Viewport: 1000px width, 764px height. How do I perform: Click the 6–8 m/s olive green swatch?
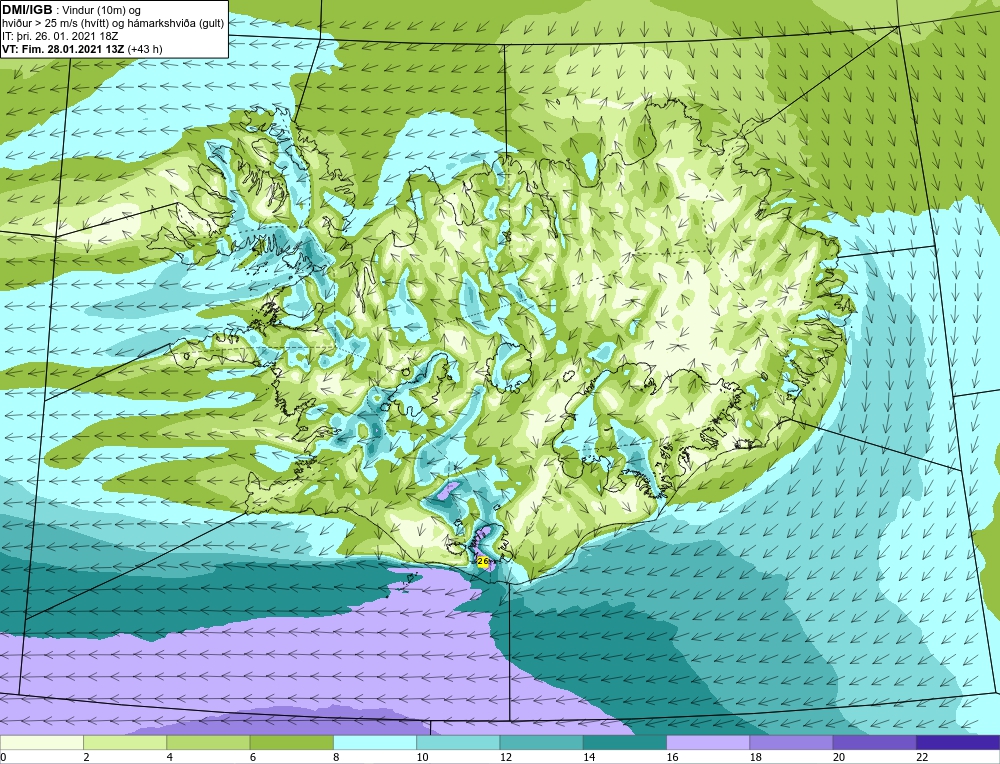pos(291,743)
